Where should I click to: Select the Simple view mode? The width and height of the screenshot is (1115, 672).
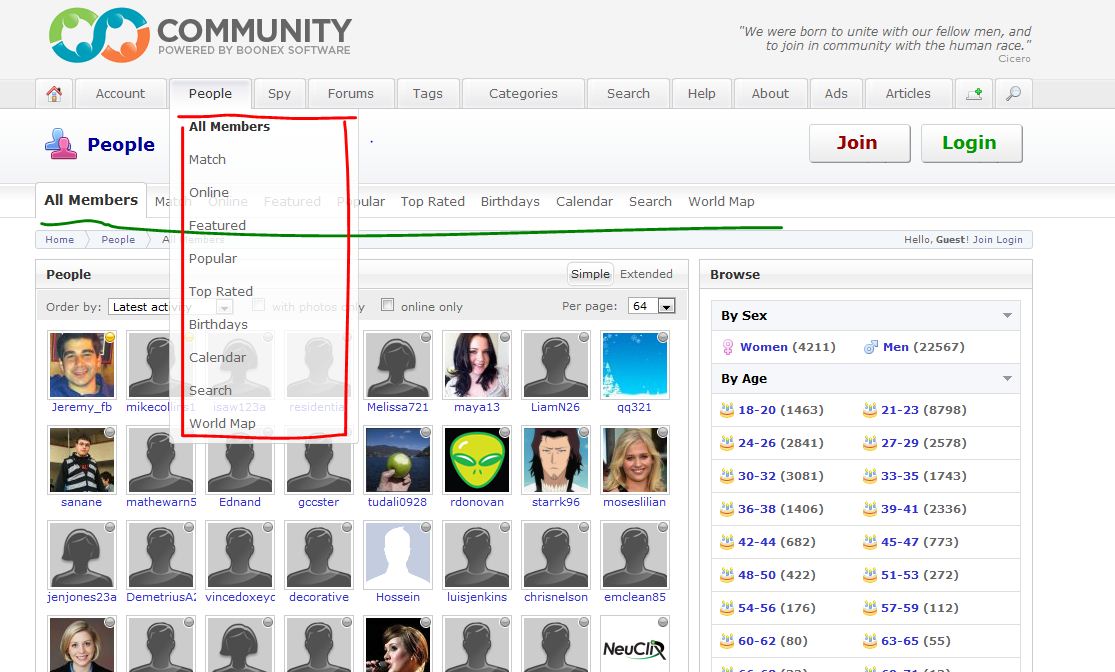(x=590, y=274)
